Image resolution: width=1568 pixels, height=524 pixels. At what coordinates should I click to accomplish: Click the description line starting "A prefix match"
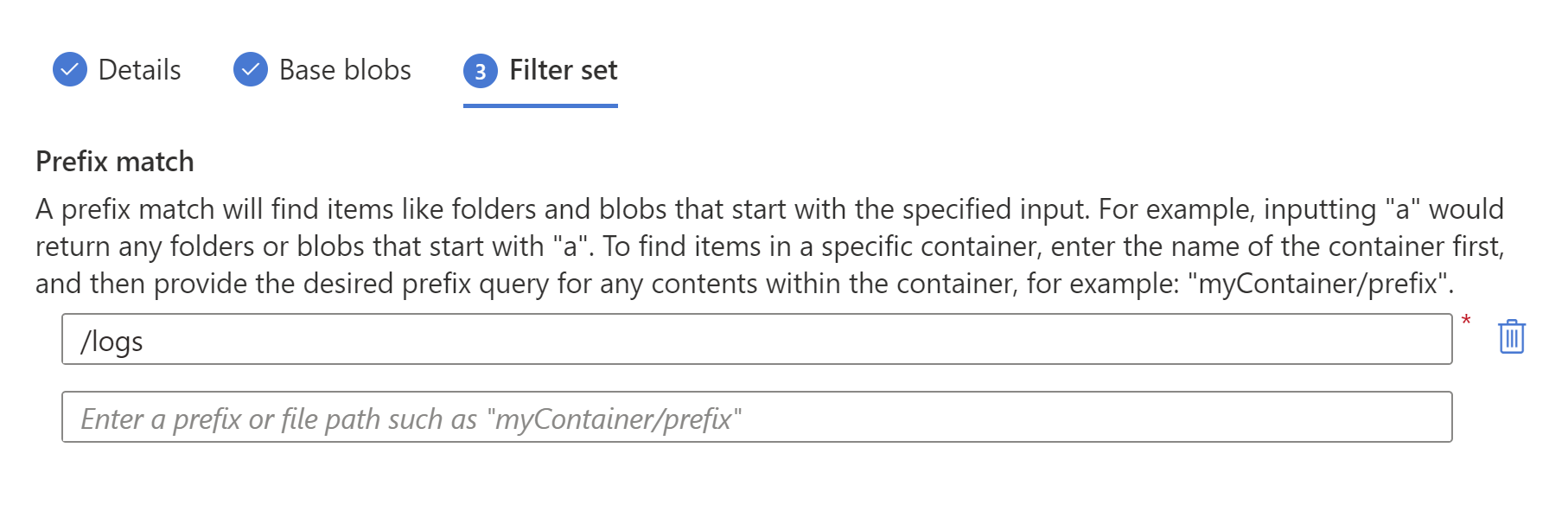769,209
